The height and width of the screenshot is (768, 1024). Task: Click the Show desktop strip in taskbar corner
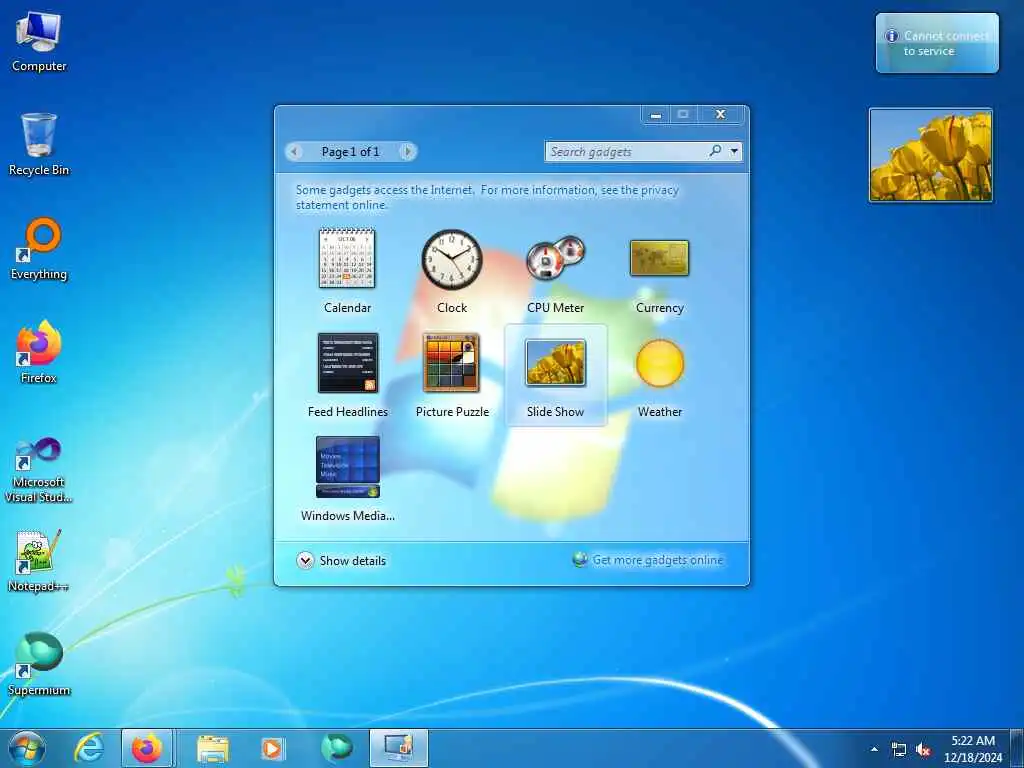coord(1017,748)
